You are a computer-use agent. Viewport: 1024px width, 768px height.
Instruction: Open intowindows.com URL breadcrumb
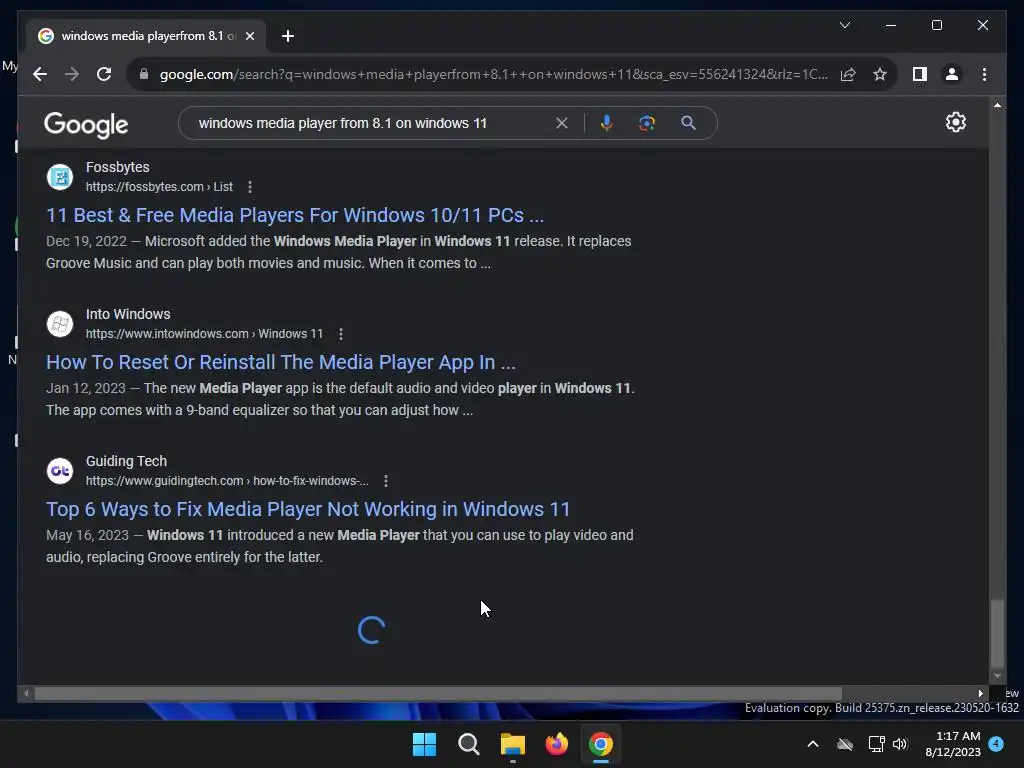[204, 334]
